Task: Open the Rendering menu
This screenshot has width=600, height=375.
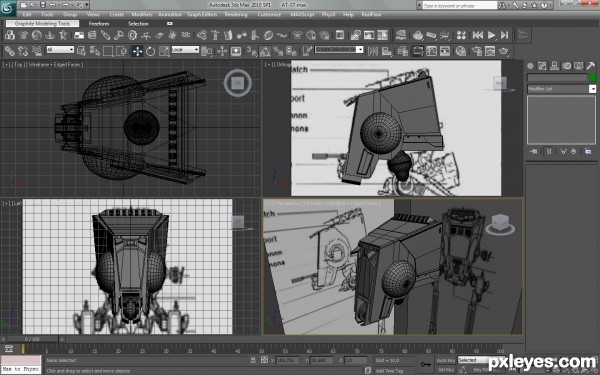Action: point(236,15)
